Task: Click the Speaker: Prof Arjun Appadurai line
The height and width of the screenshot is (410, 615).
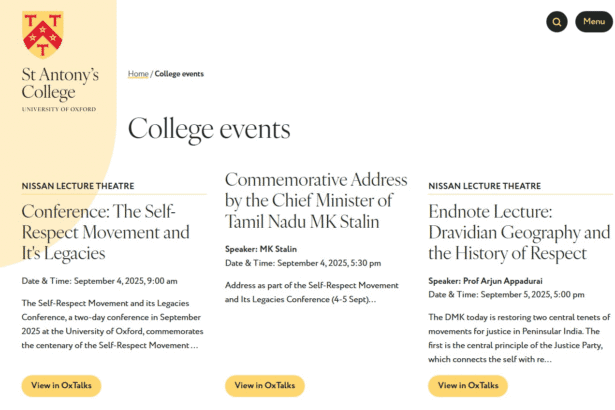Action: 485,281
